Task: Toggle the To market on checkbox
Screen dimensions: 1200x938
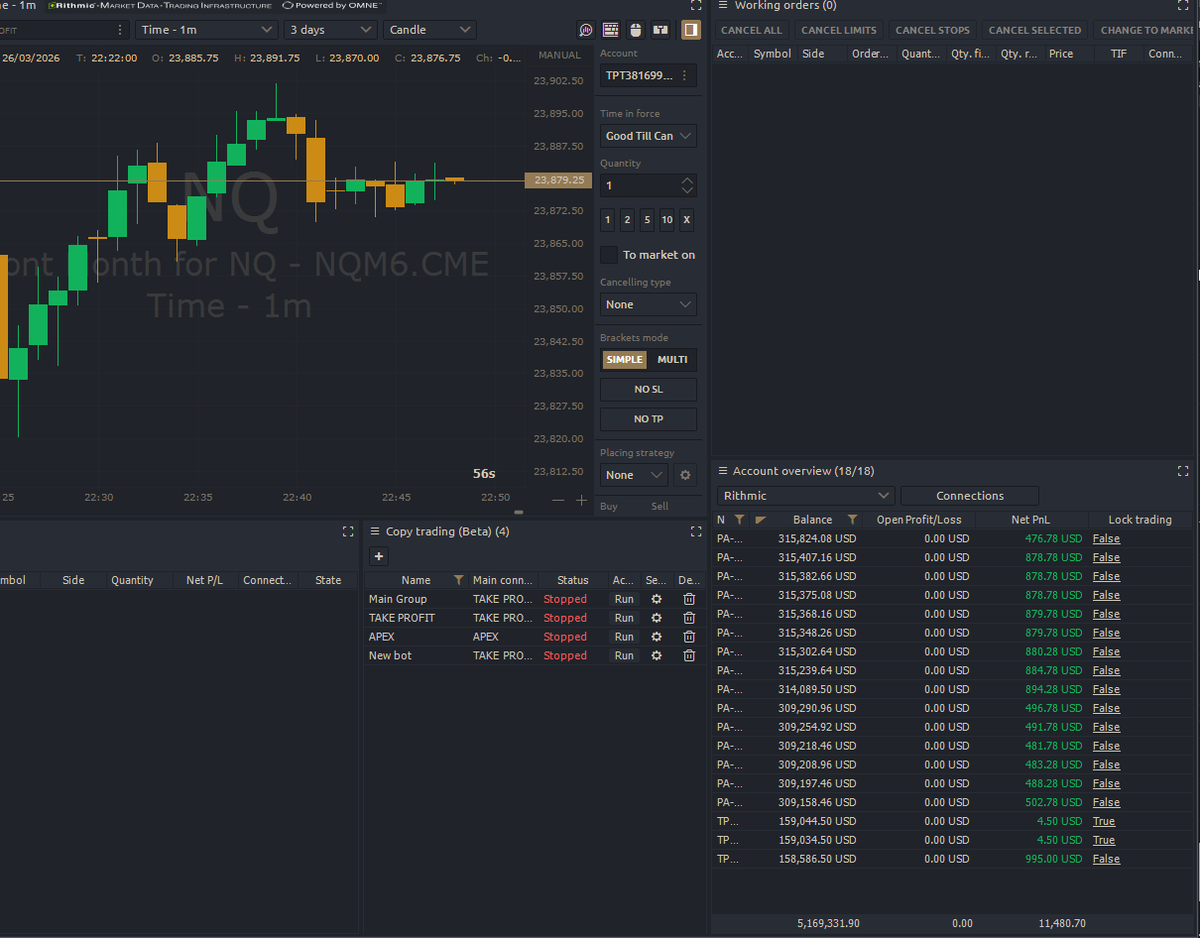Action: tap(609, 255)
